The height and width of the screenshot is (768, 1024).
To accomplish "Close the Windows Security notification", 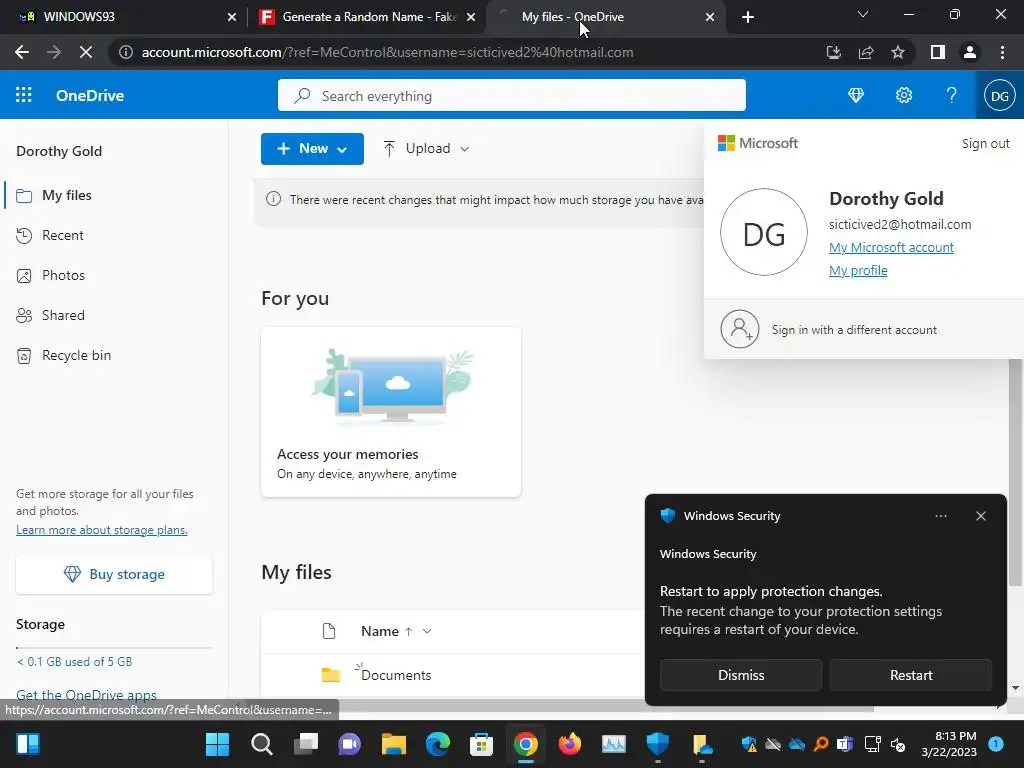I will tap(981, 516).
